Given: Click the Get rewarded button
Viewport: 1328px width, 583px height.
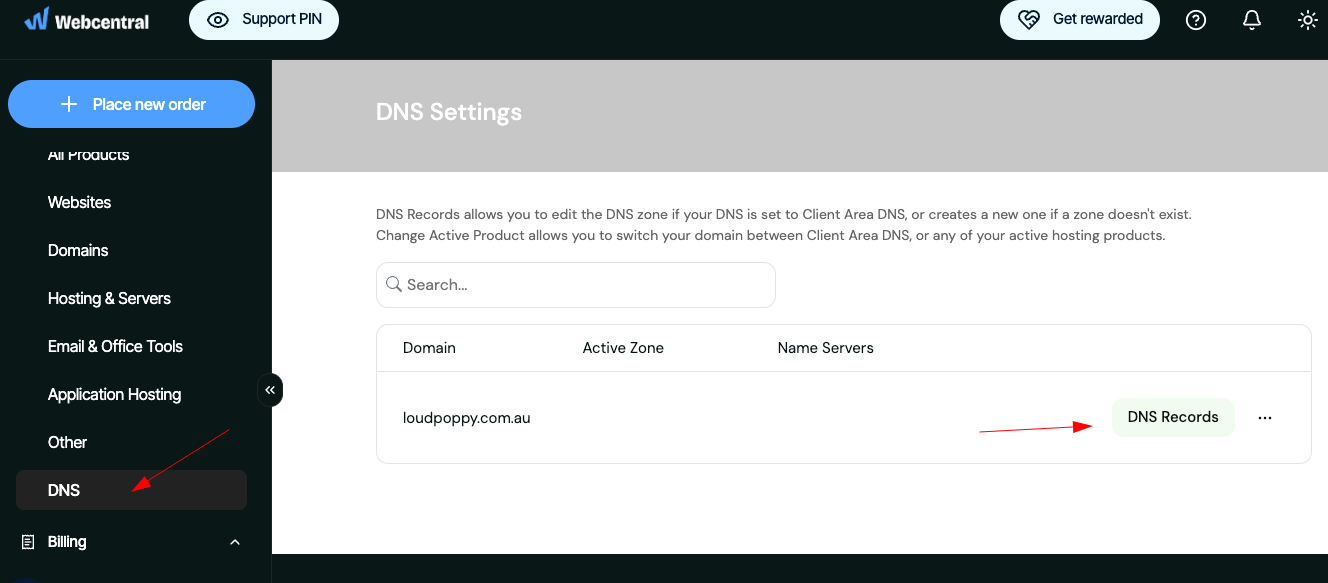Looking at the screenshot, I should (1080, 20).
